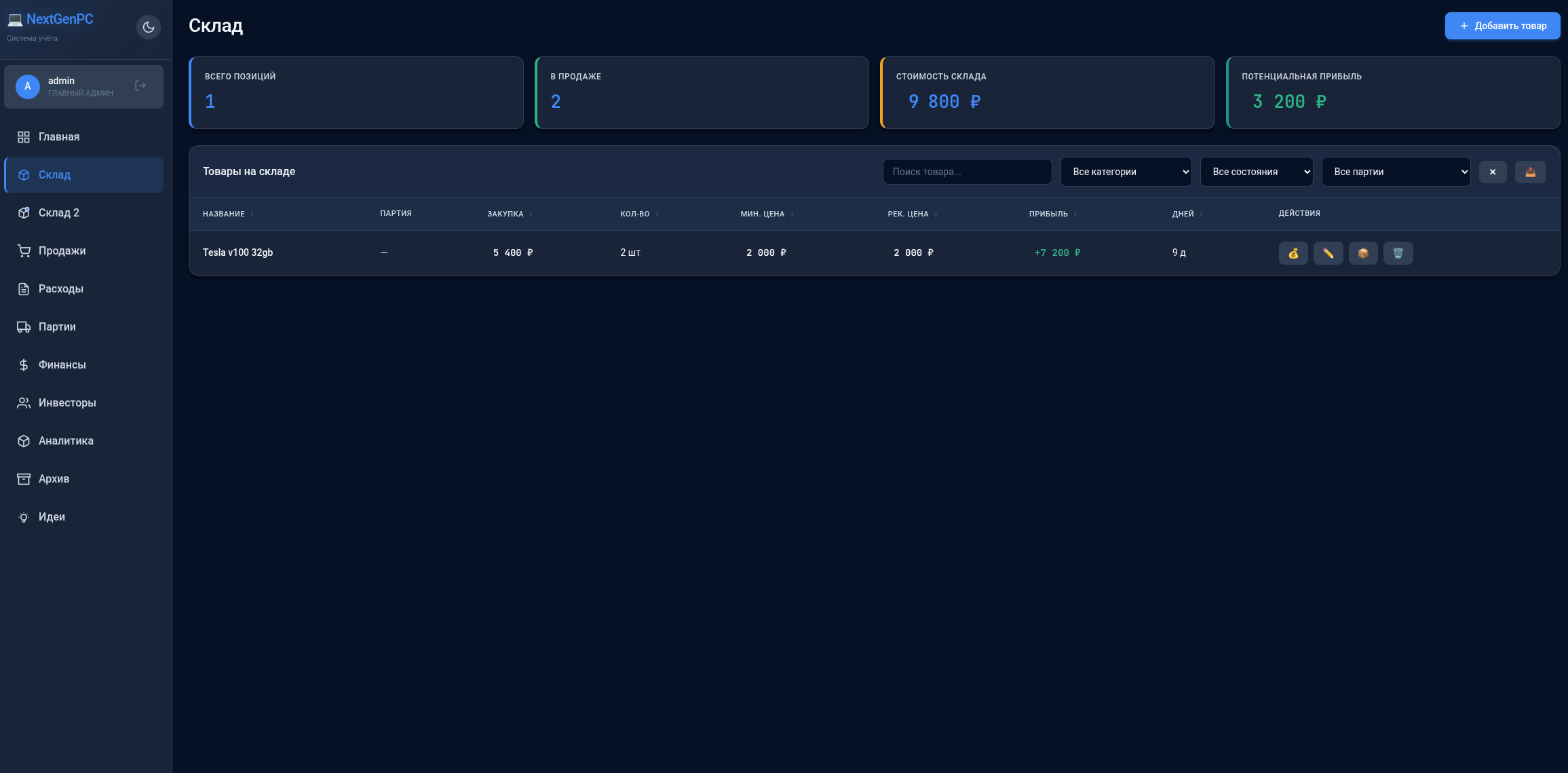Click the money bag sell icon for Tesla v100
The height and width of the screenshot is (773, 1568).
(x=1293, y=253)
